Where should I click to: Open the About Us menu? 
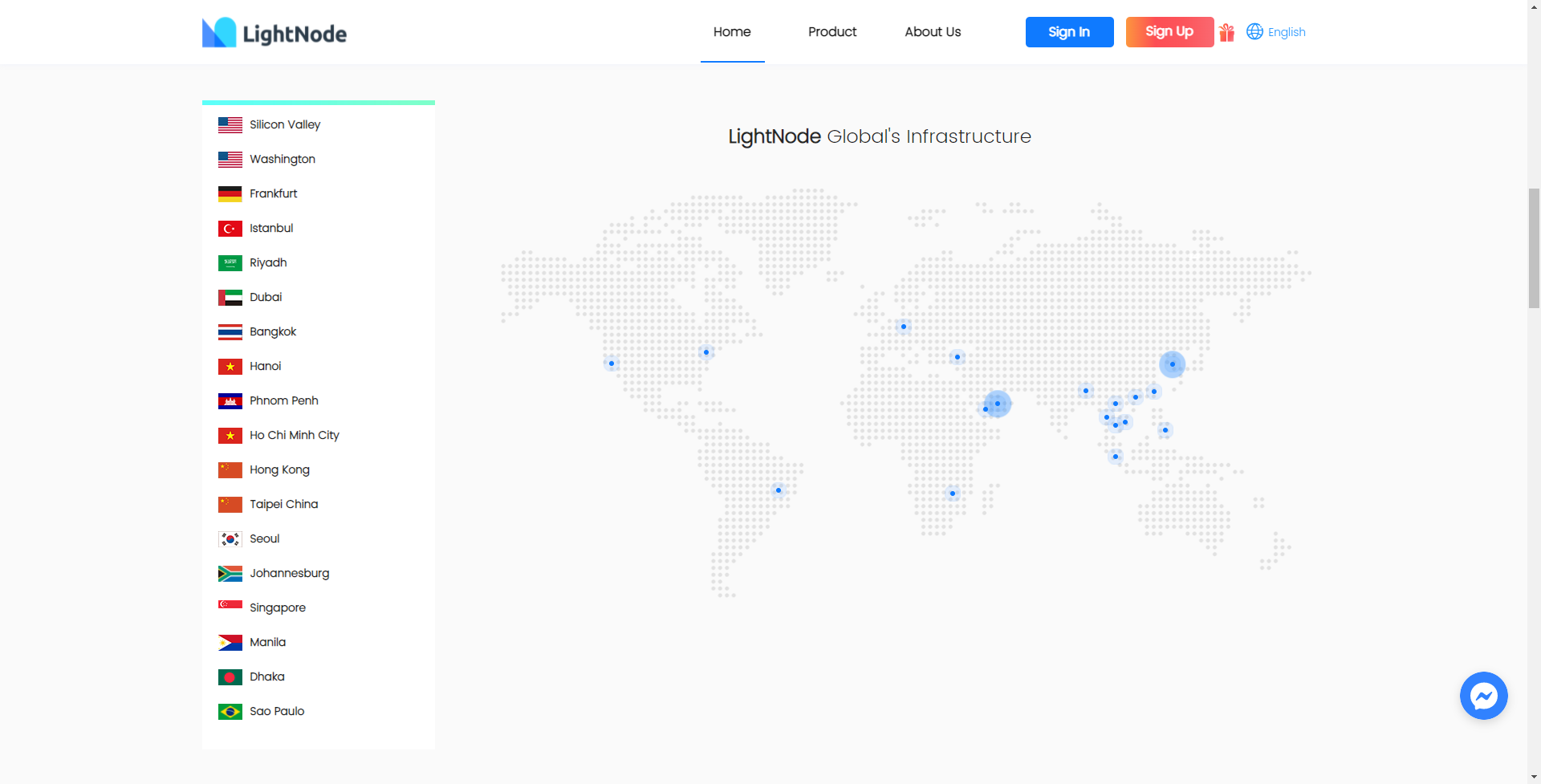(933, 32)
